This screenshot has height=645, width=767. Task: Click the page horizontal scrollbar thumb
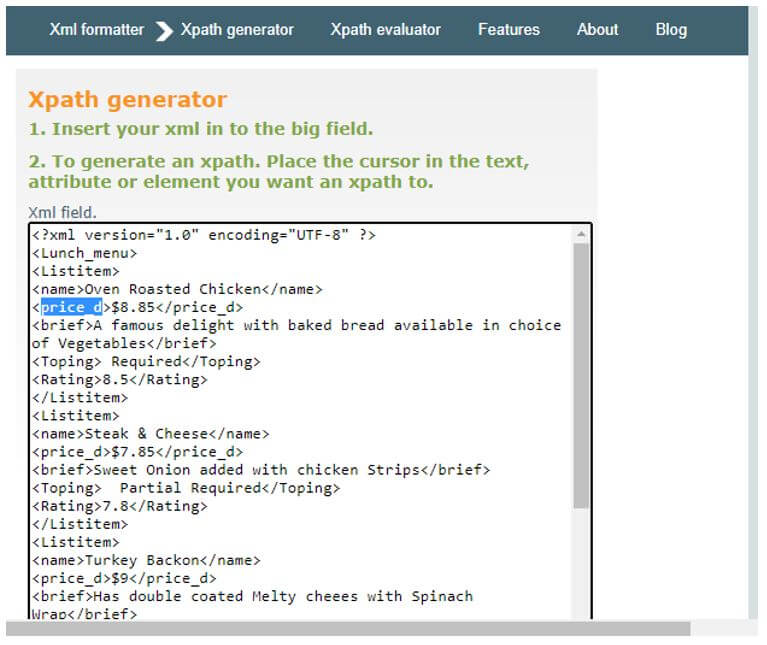coord(348,629)
